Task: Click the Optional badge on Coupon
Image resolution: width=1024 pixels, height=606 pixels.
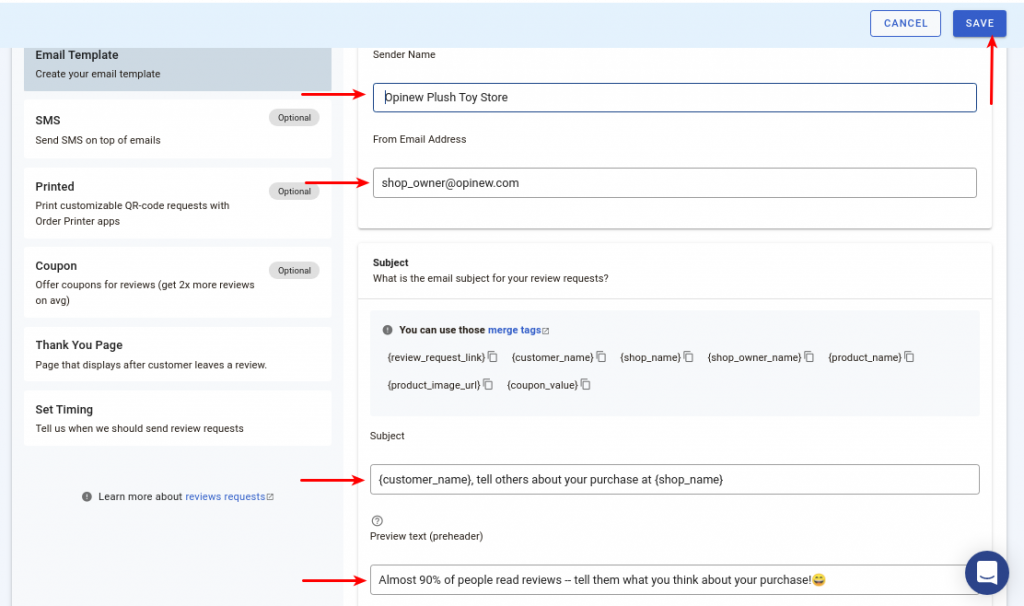Action: pos(294,270)
